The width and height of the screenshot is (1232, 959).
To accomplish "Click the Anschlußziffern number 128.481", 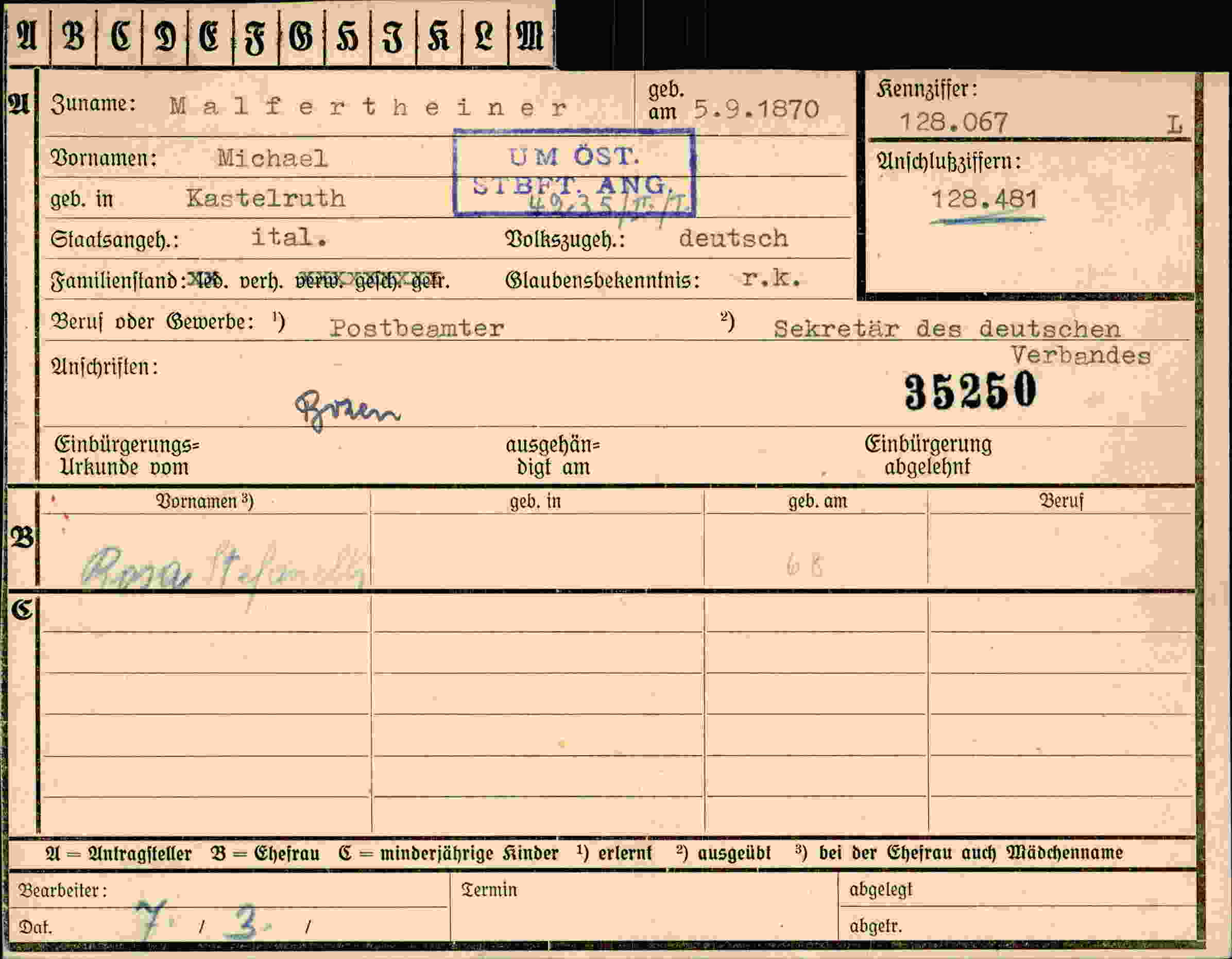I will (984, 199).
